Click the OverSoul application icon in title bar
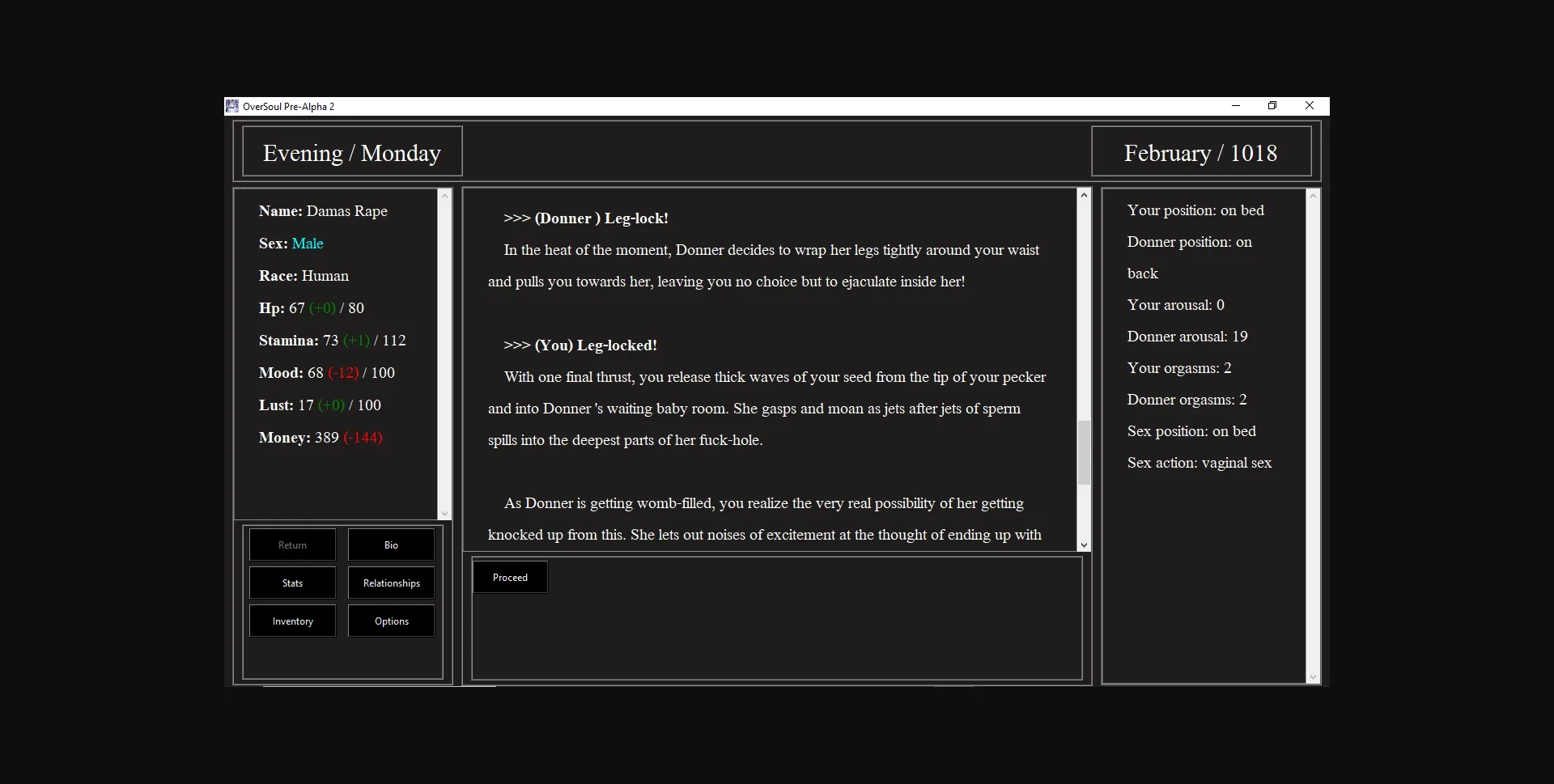1554x784 pixels. pos(232,106)
